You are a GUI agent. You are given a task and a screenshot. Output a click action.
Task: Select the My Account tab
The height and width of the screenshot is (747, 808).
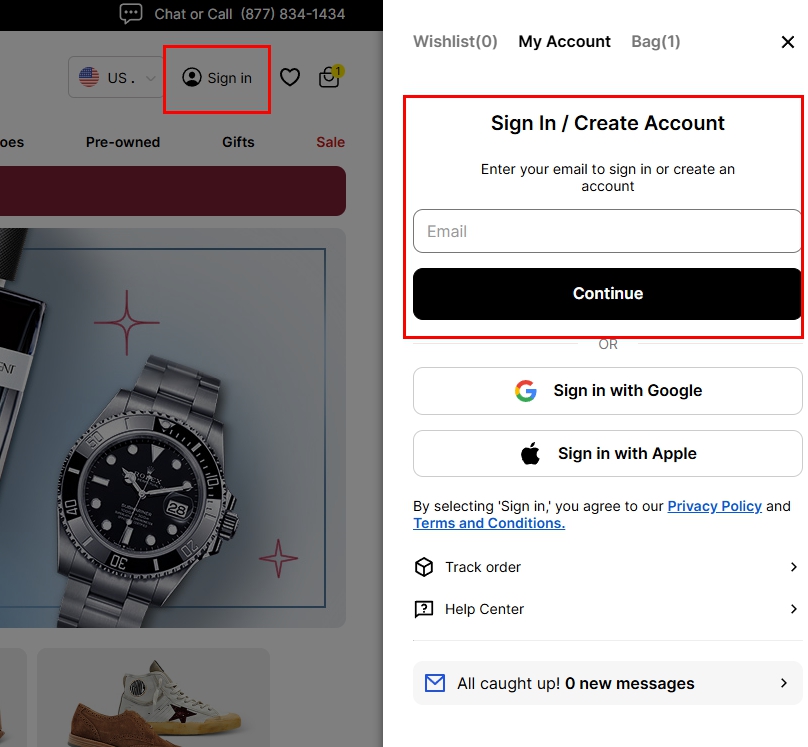pyautogui.click(x=564, y=42)
